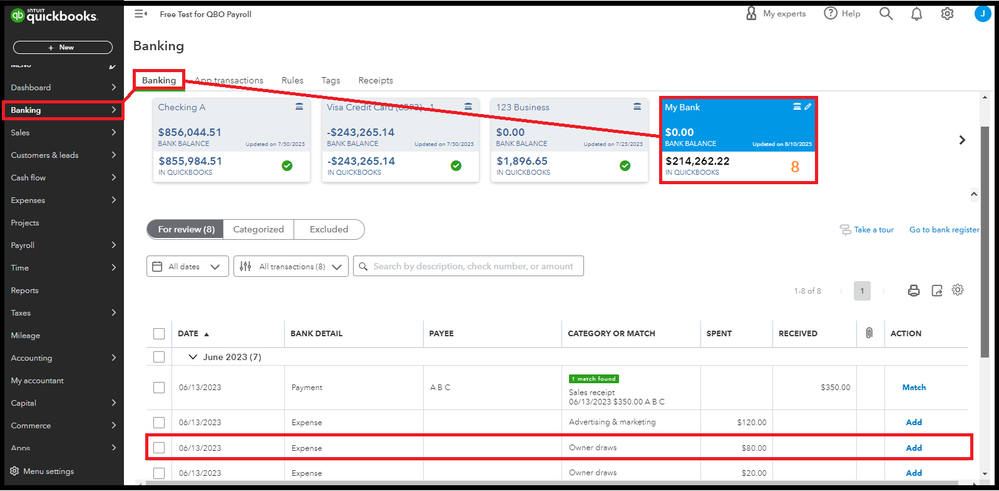Image resolution: width=999 pixels, height=491 pixels.
Task: Show the Categorized transactions tab
Action: [x=258, y=229]
